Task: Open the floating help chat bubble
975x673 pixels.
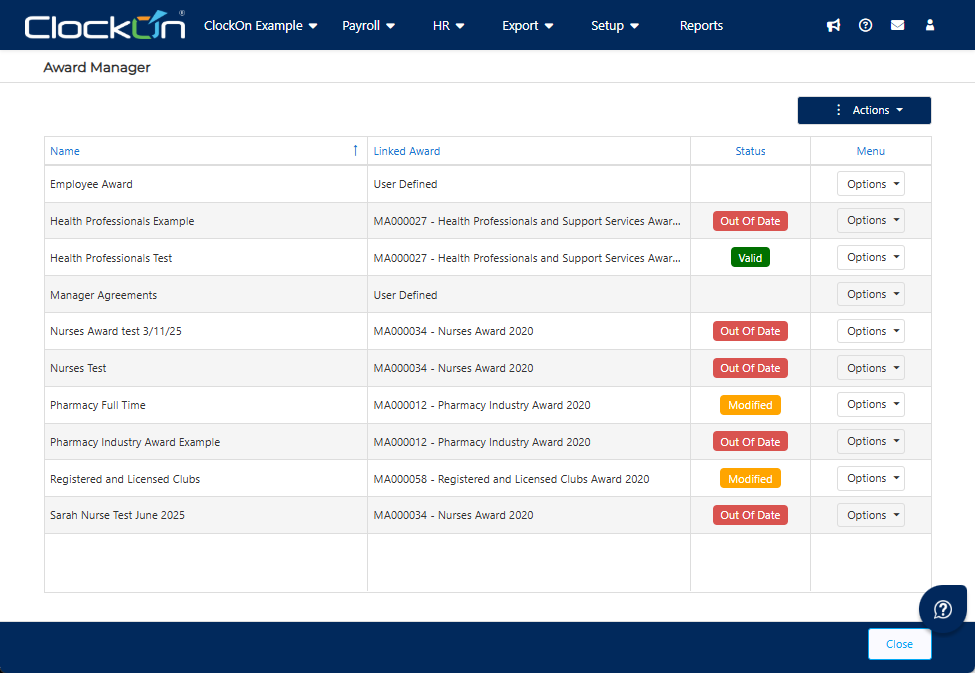Action: [x=942, y=609]
